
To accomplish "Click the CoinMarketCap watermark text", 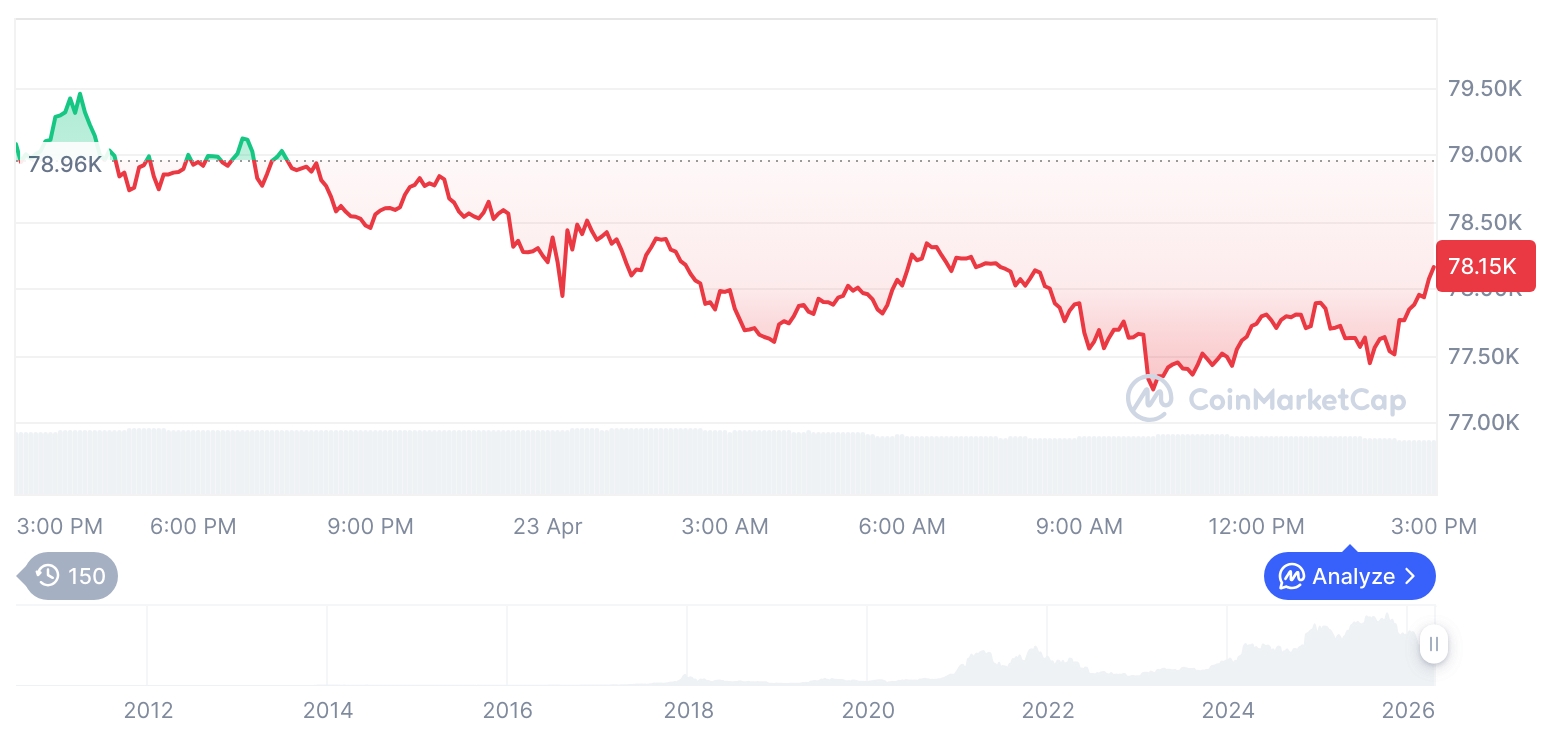I will (x=1297, y=400).
